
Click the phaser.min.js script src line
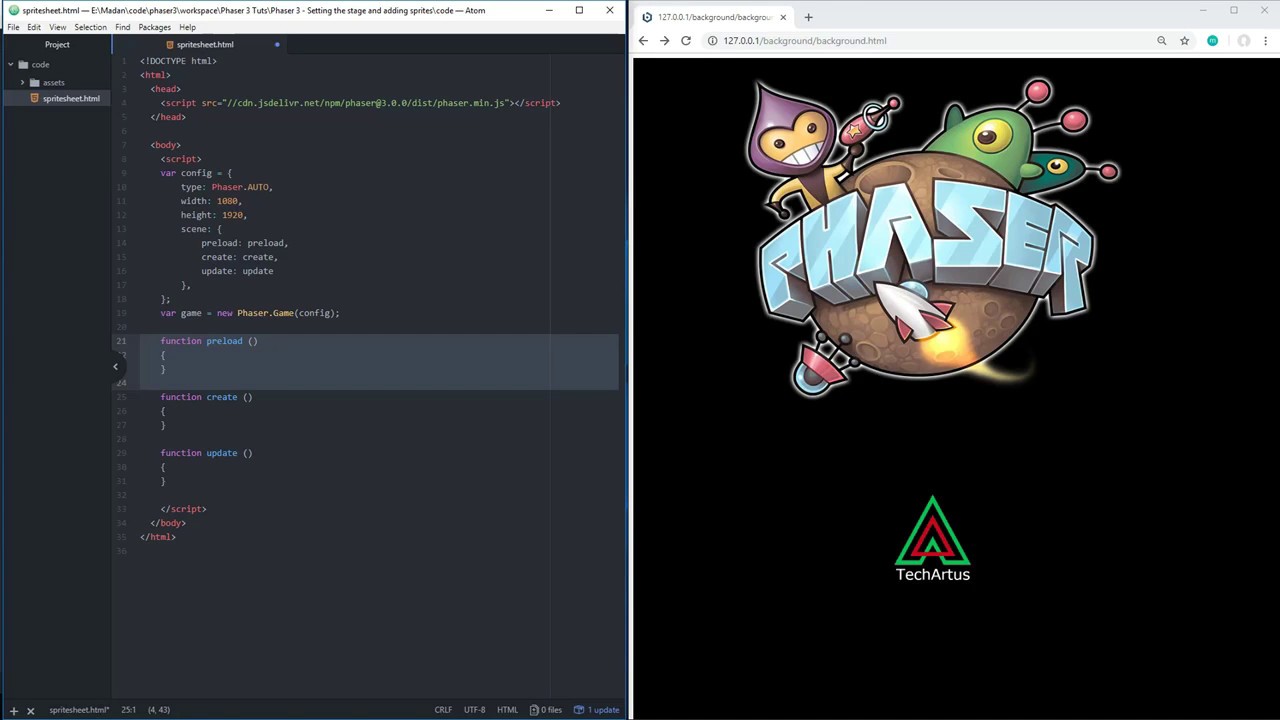360,103
